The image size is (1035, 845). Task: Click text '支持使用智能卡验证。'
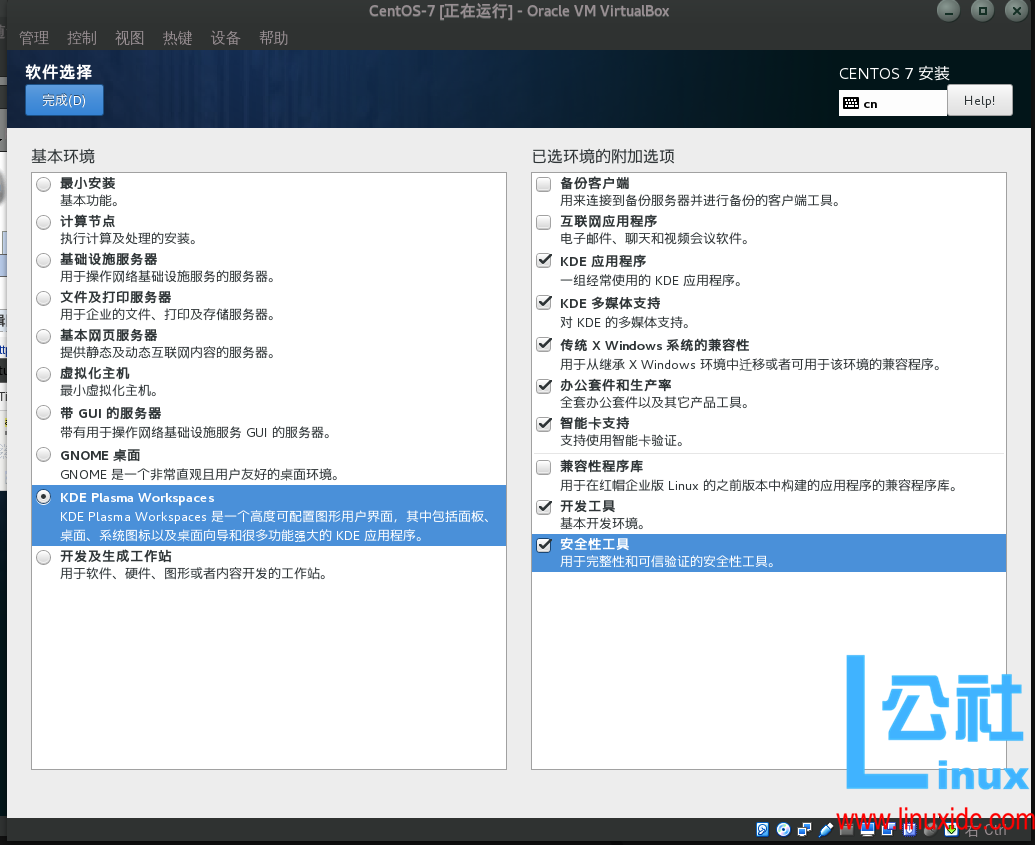coord(622,440)
